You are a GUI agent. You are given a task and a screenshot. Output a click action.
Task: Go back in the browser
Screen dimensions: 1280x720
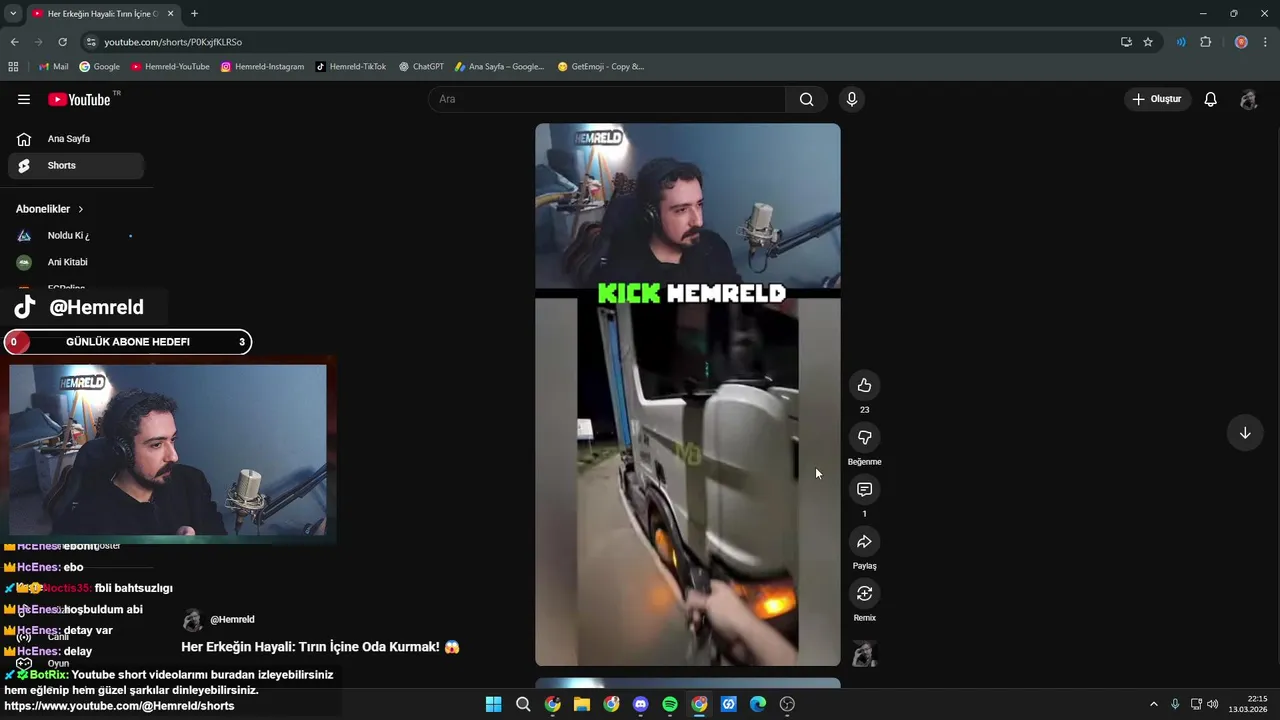14,42
